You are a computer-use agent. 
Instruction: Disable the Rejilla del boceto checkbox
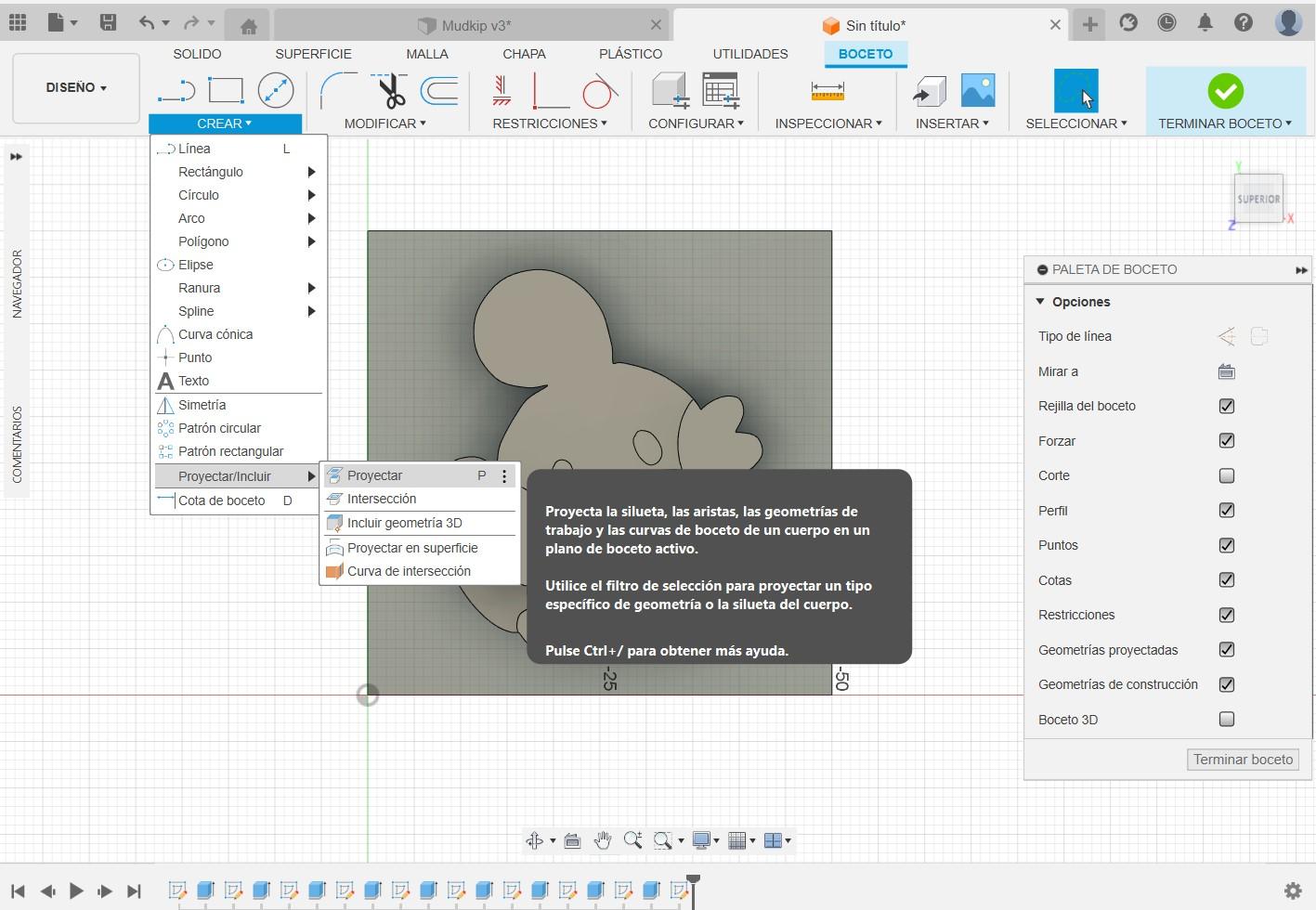coord(1226,406)
